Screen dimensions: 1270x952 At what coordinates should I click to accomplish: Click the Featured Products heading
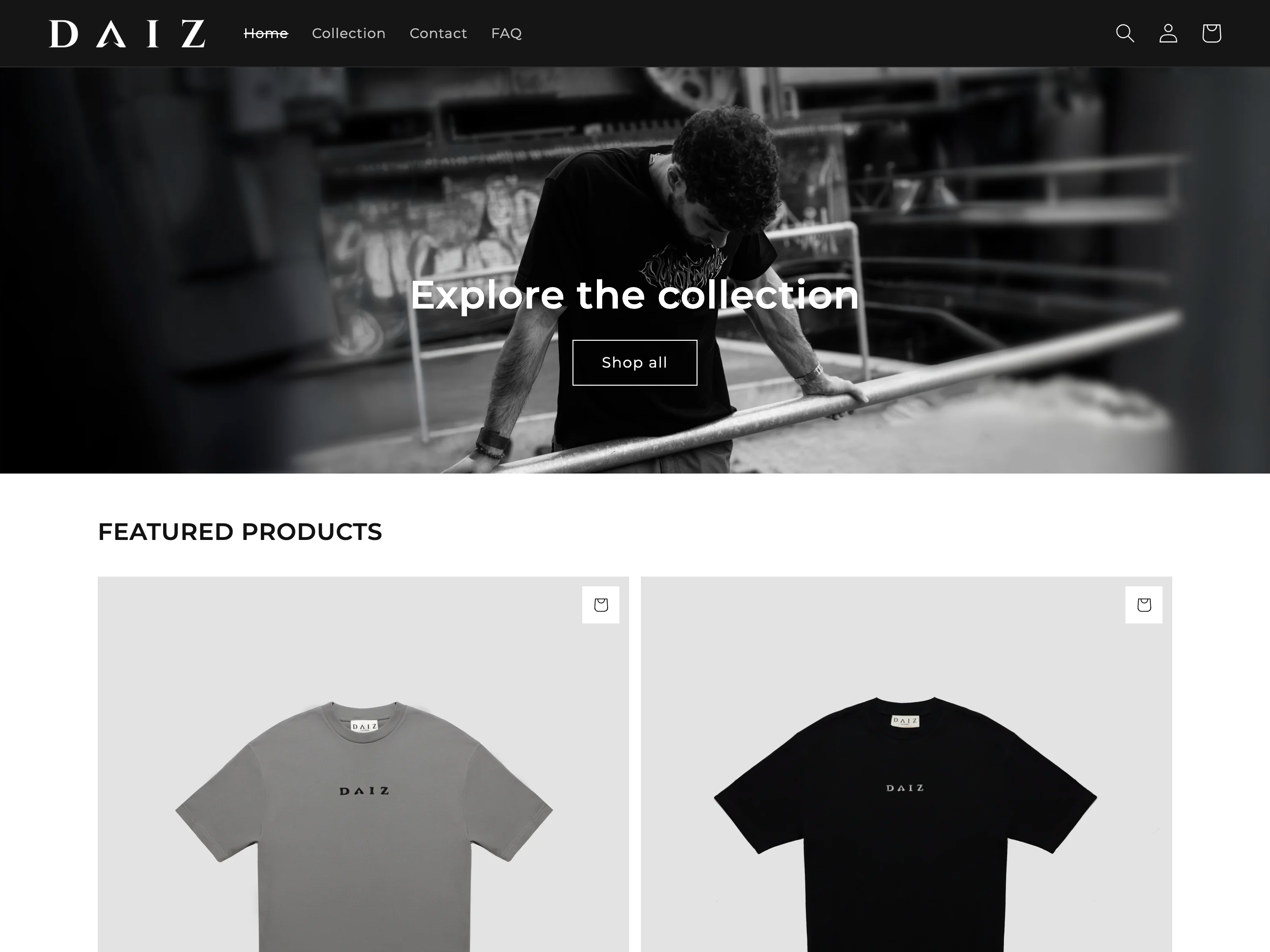(x=240, y=532)
